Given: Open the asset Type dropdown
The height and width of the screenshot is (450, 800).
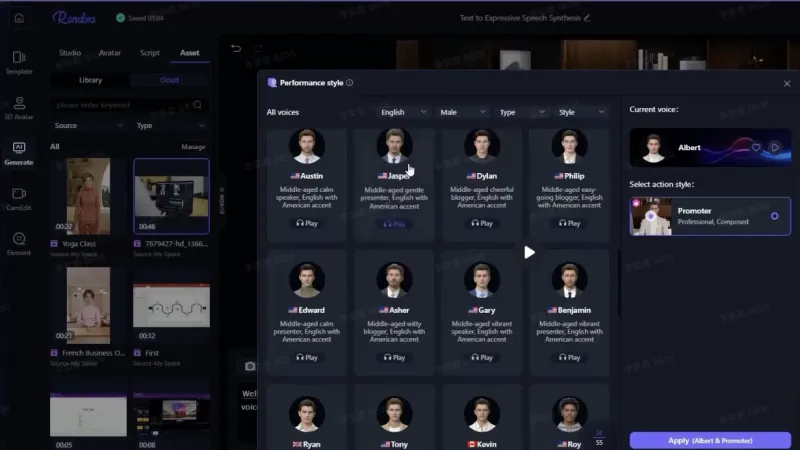Looking at the screenshot, I should (x=170, y=126).
